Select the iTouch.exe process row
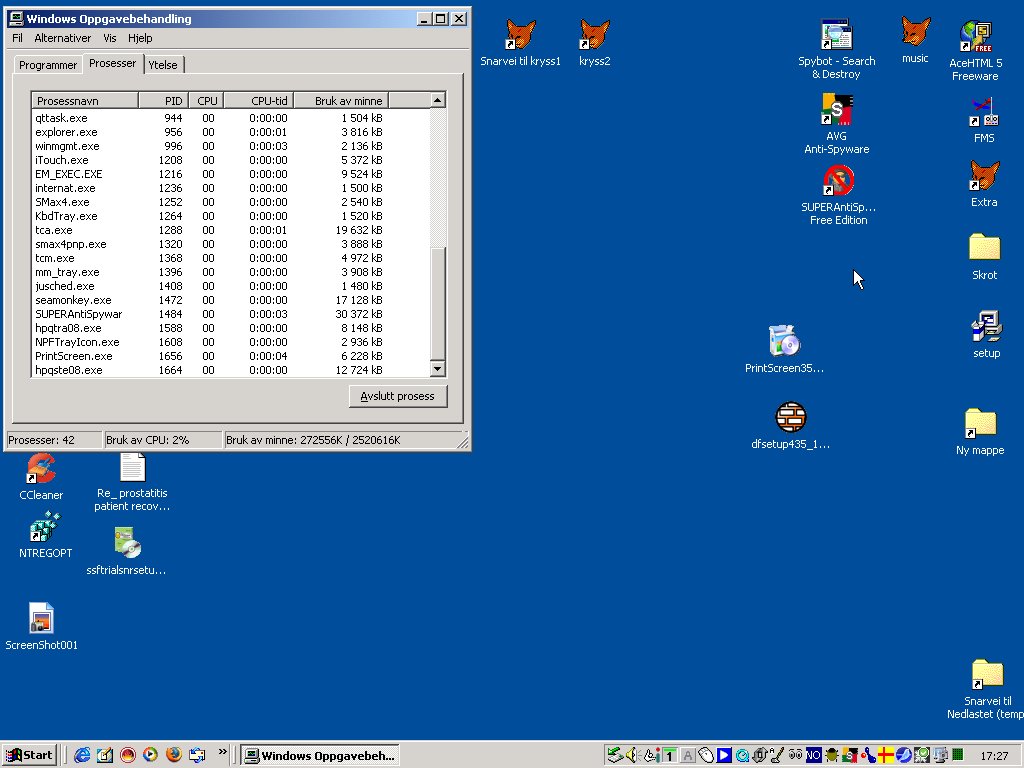The image size is (1024, 768). (231, 160)
